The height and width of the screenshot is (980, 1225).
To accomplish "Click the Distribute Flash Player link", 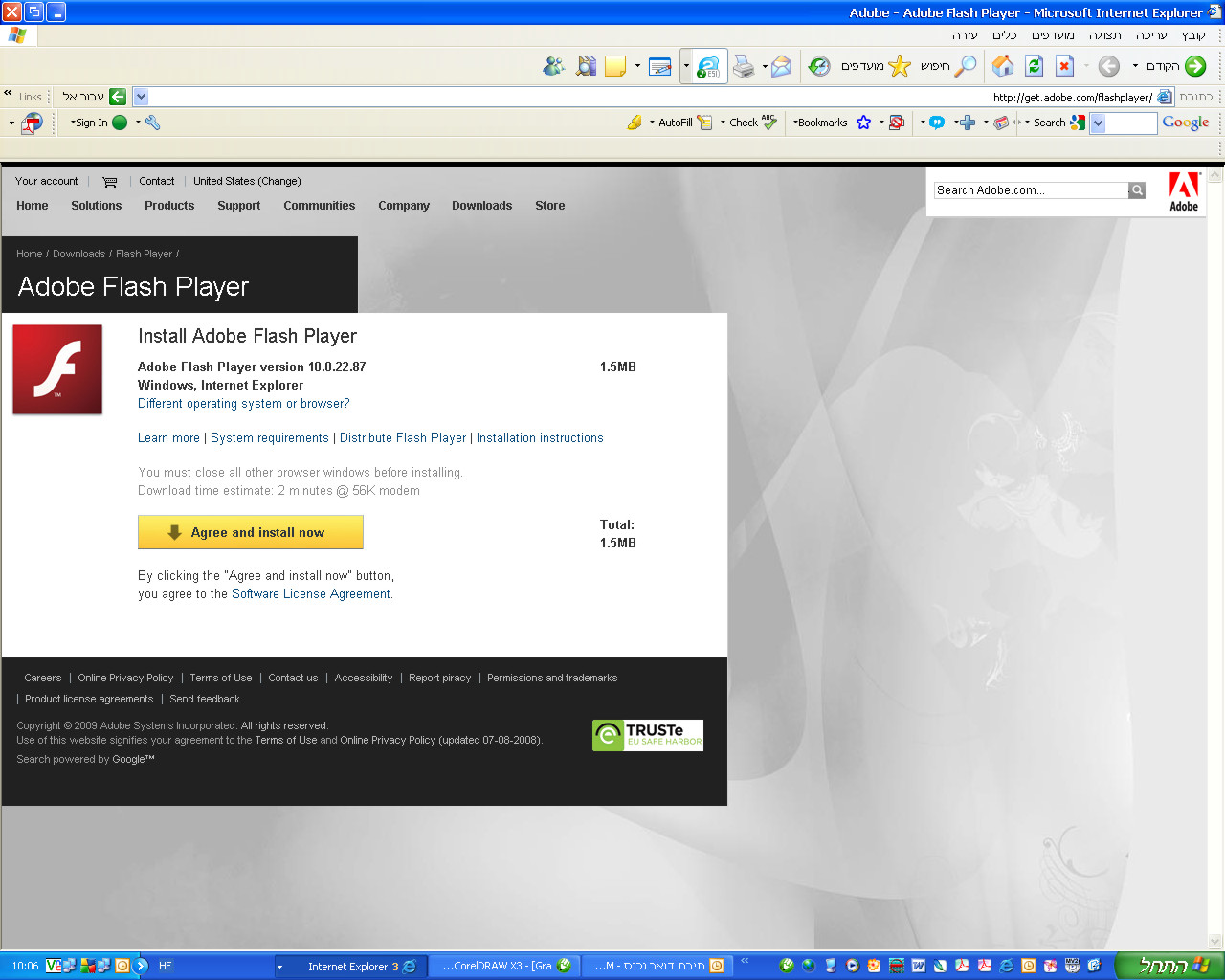I will [x=403, y=438].
